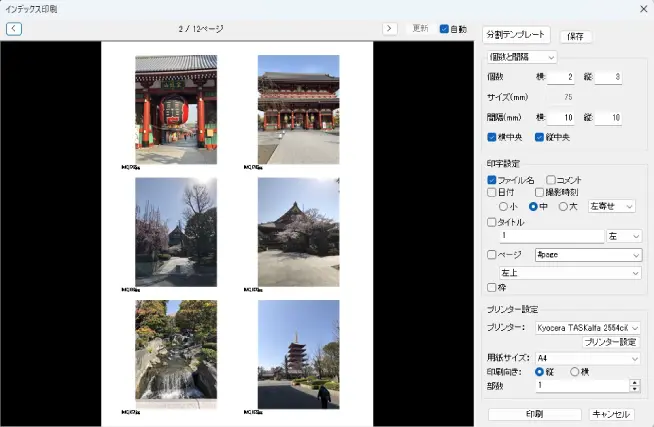Enable the 撮影時刻 checkbox

539,192
